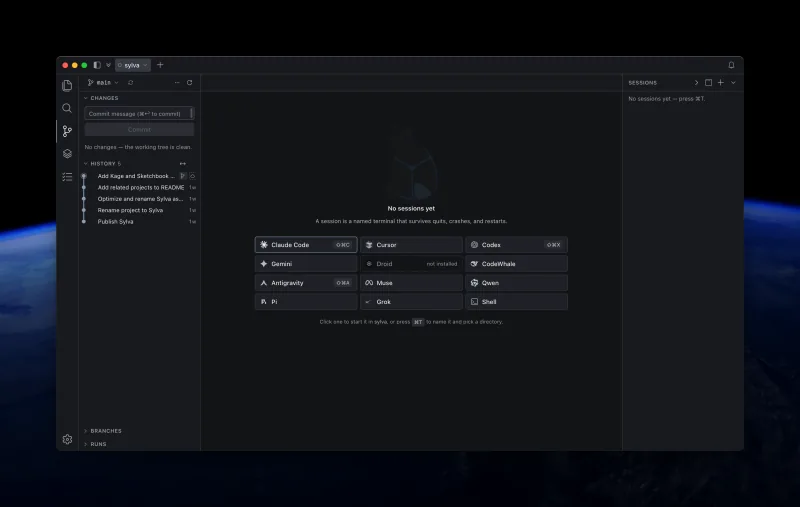Start a Cursor session
Viewport: 800px width, 507px height.
pos(411,245)
